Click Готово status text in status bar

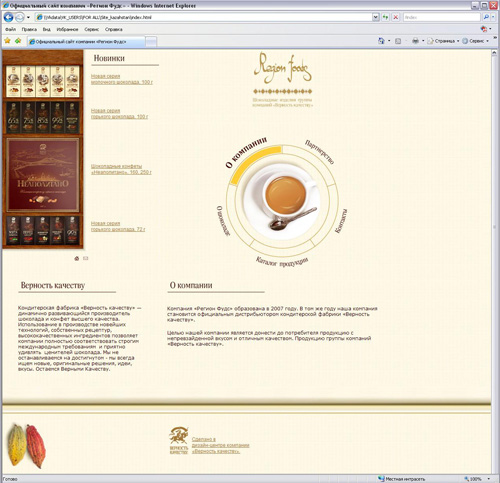tap(10, 479)
